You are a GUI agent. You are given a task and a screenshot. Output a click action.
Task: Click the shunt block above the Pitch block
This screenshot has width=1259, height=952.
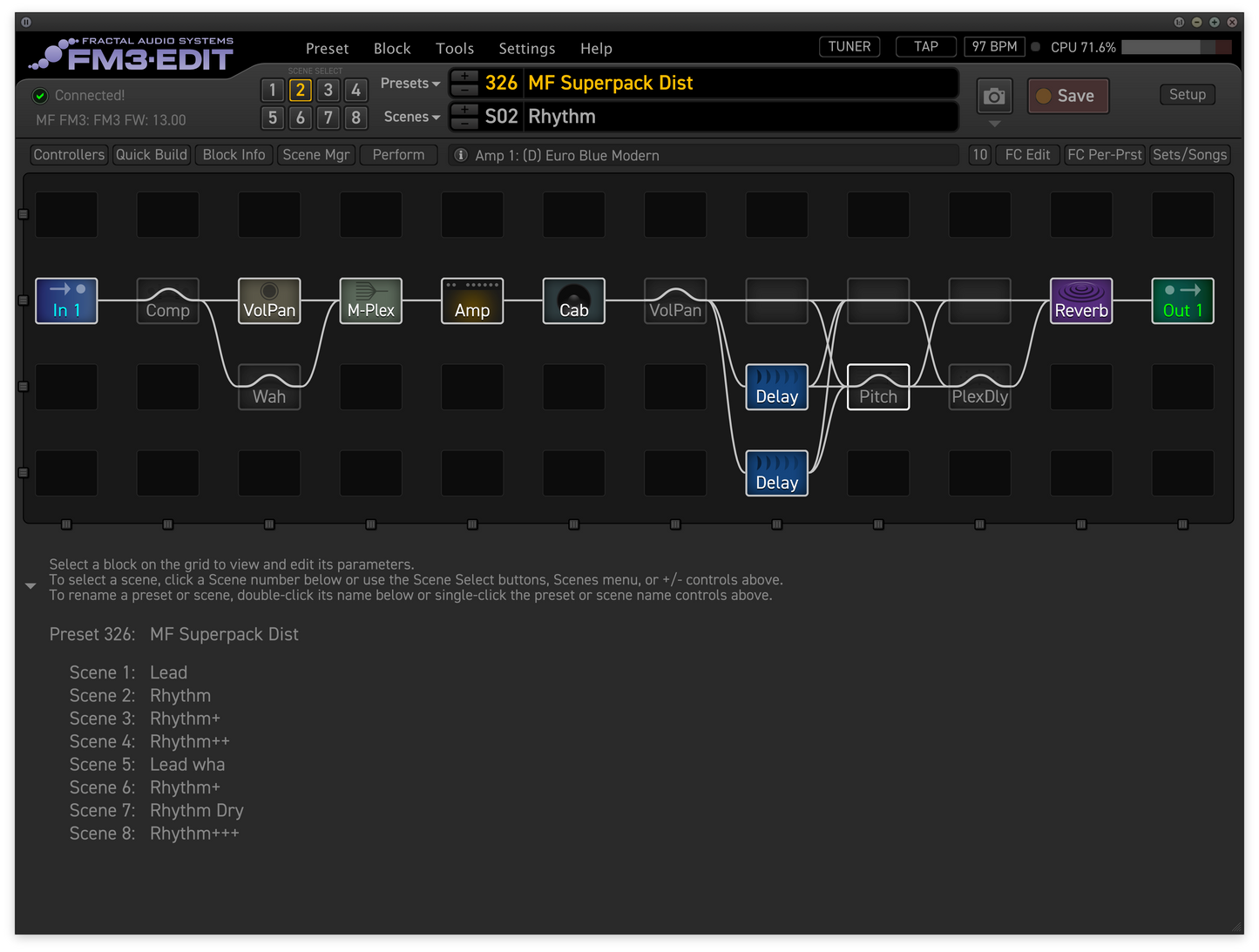tap(878, 300)
